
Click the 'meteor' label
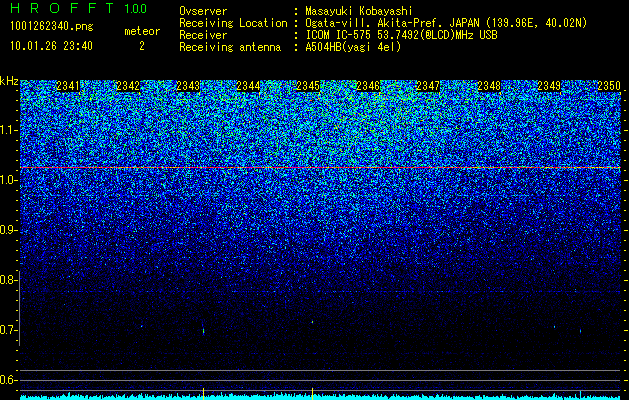coord(142,31)
